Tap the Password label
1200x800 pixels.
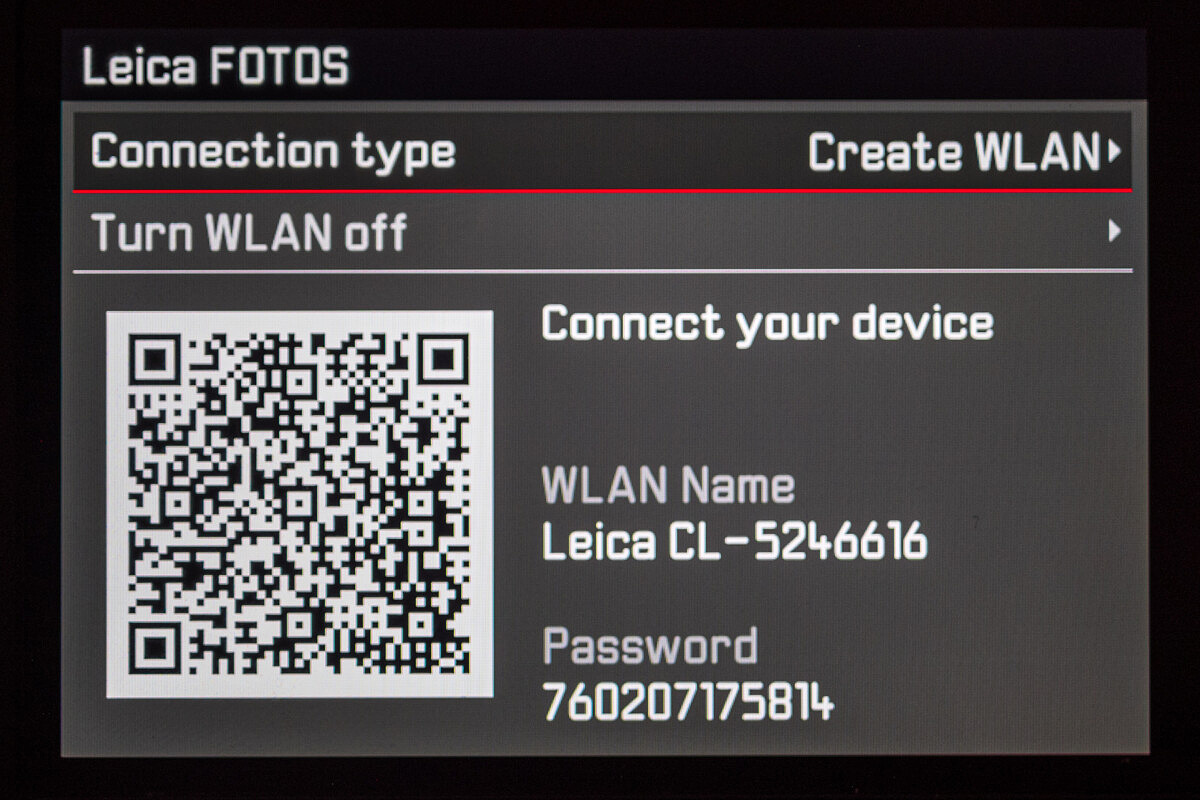(650, 647)
